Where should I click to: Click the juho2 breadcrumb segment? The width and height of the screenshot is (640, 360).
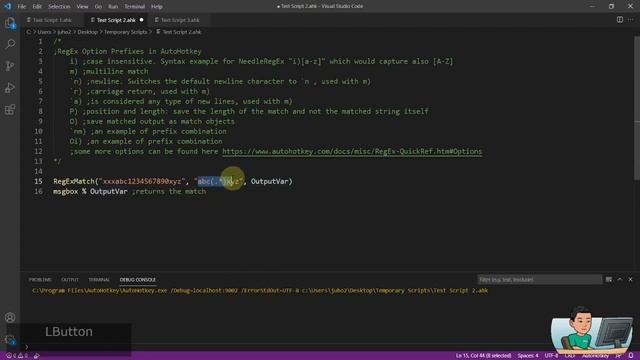(64, 32)
